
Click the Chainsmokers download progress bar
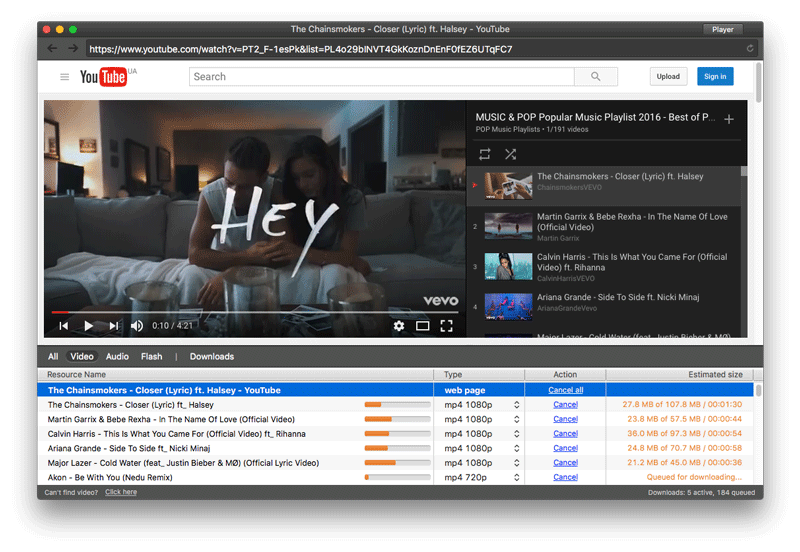tap(397, 405)
